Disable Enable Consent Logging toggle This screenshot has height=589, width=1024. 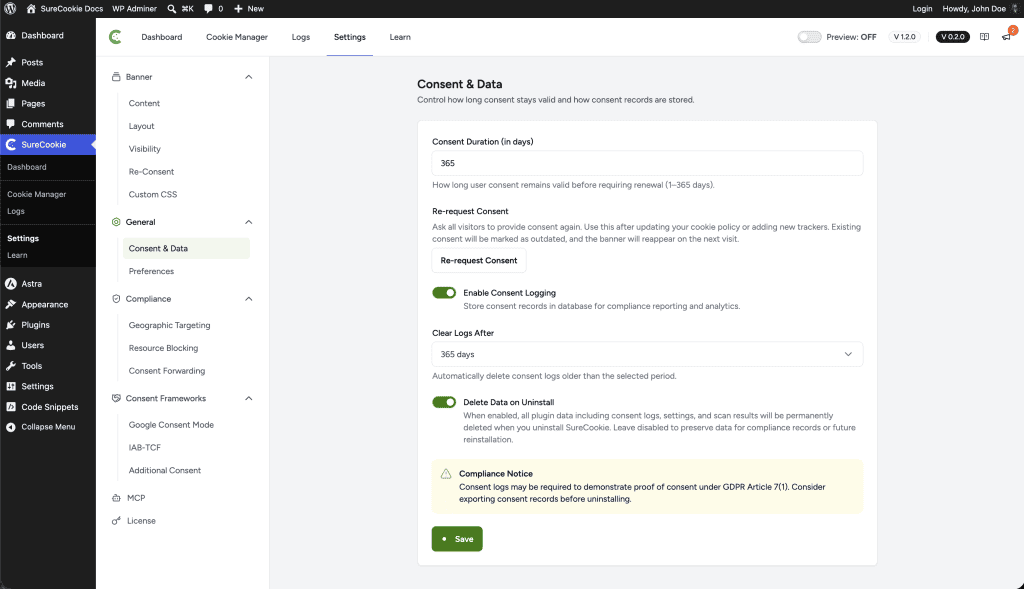[x=444, y=293]
